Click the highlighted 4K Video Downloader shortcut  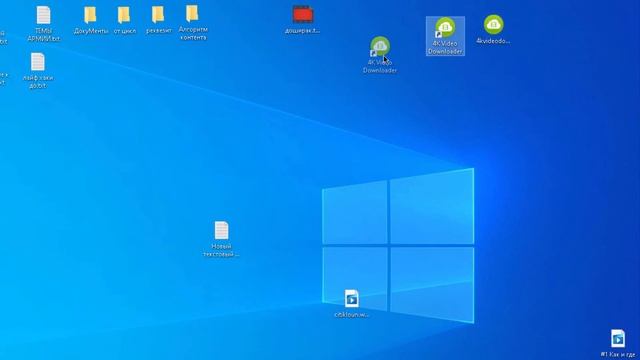point(445,36)
